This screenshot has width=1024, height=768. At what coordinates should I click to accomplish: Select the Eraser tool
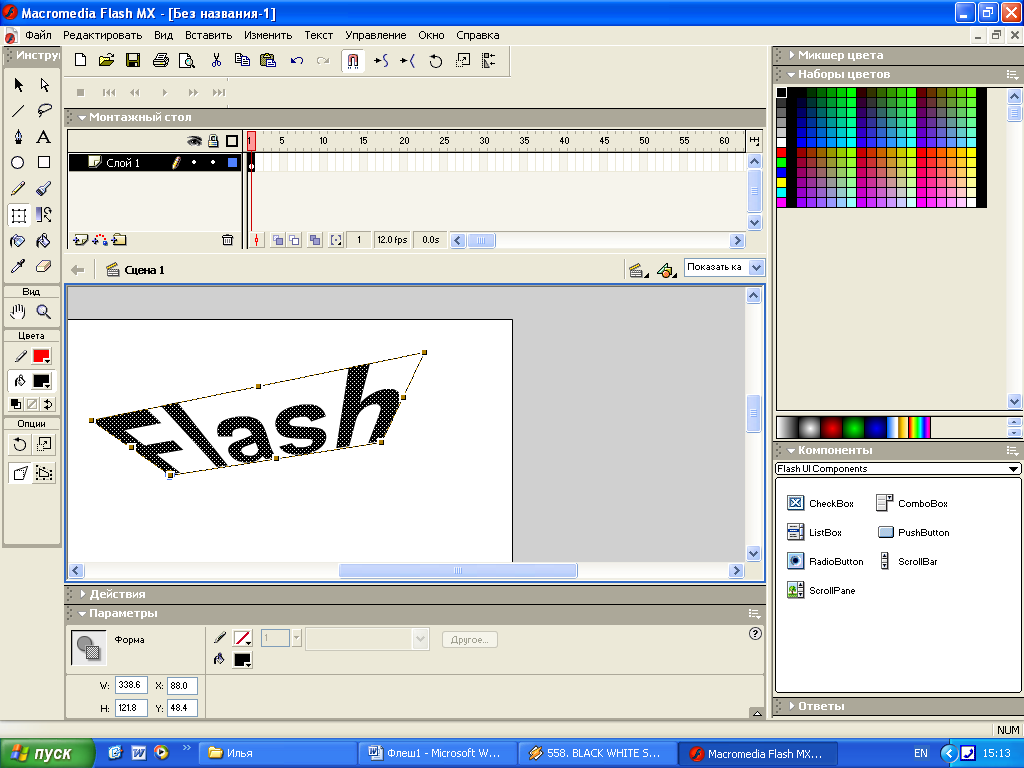(44, 266)
